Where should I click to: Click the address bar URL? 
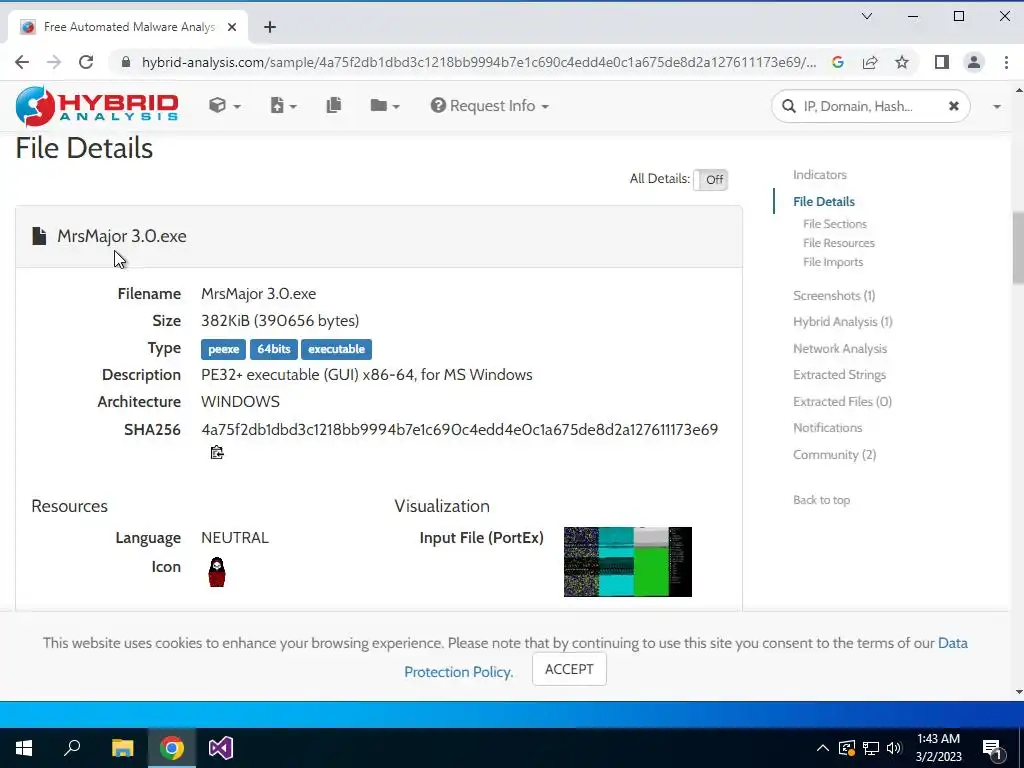(479, 62)
